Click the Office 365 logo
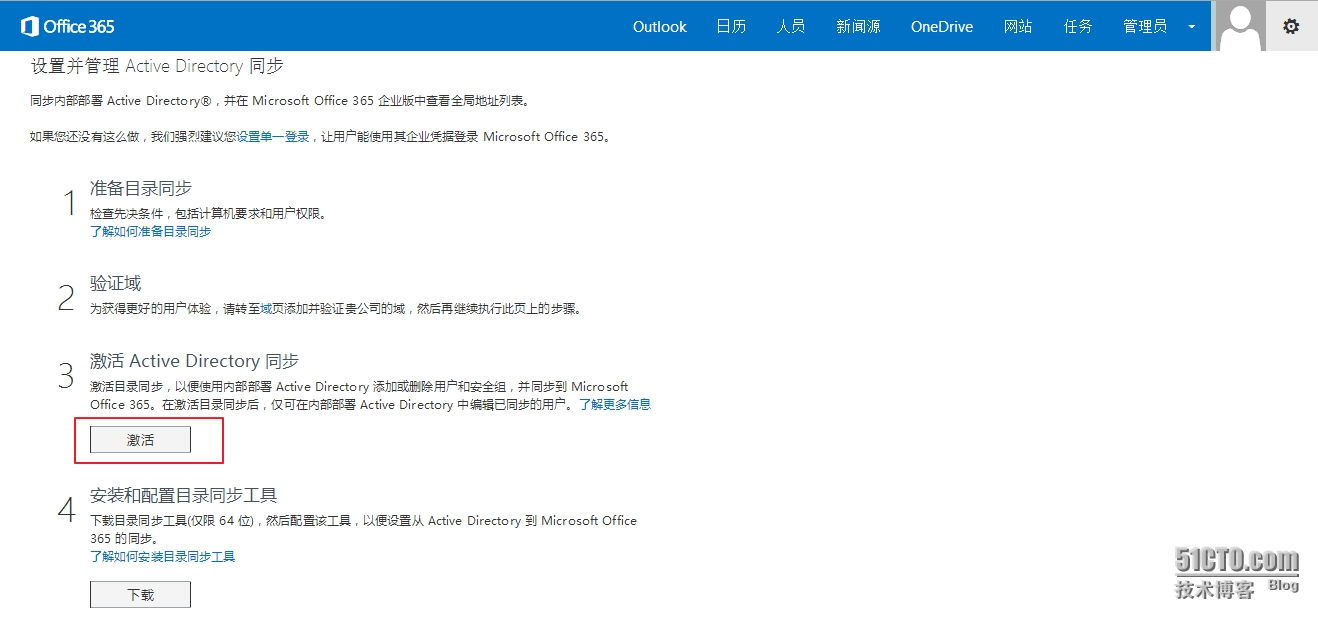 coord(68,26)
